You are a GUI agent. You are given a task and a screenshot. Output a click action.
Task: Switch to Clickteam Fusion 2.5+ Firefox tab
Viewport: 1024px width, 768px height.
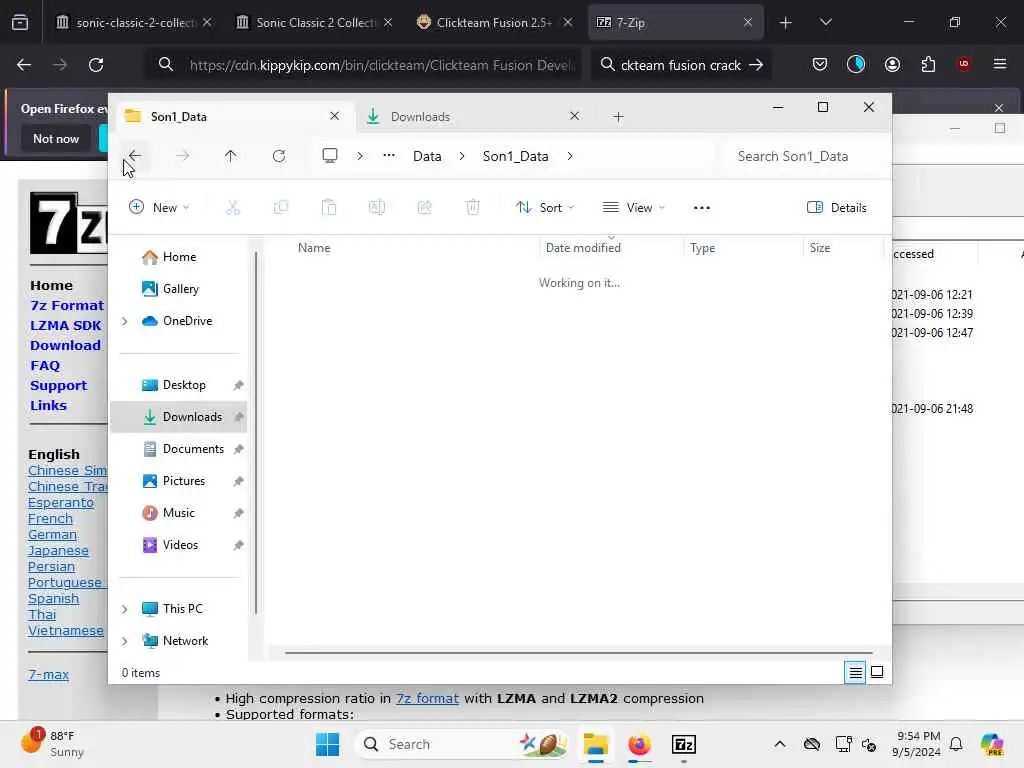click(x=494, y=22)
